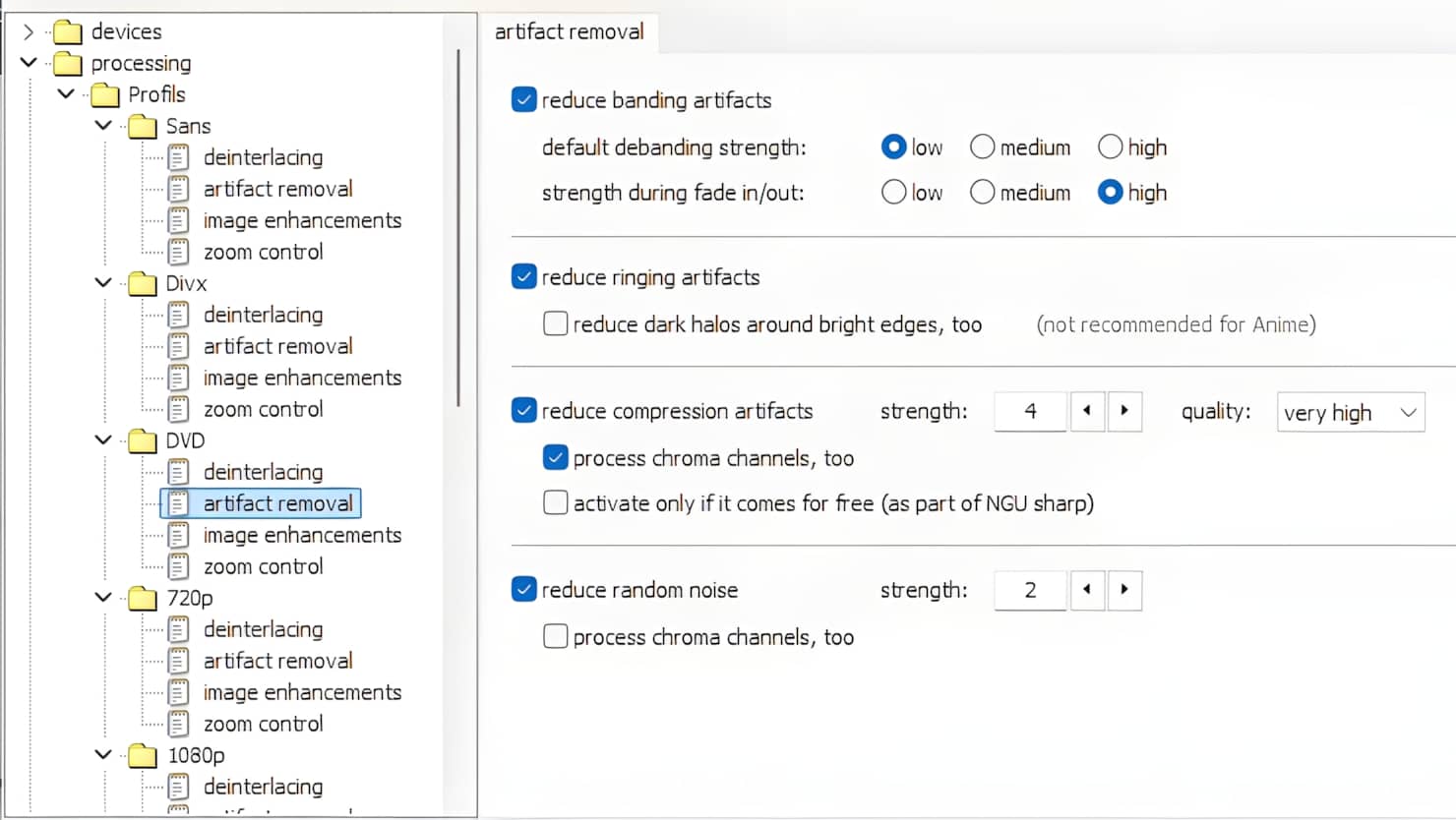Screen dimensions: 1456x820
Task: Click the compression artifacts strength value field
Action: (1030, 412)
